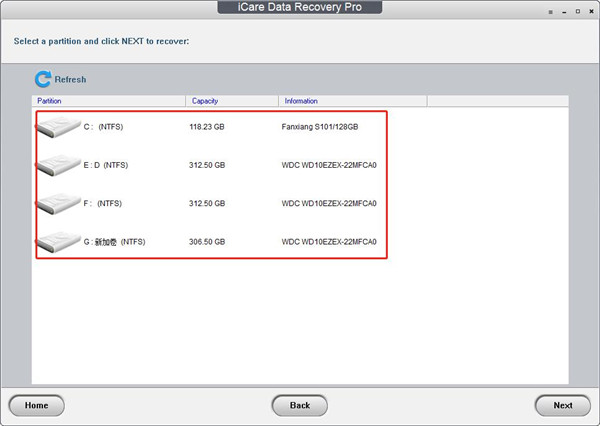This screenshot has height=426, width=600.
Task: Click WDC WD10EZEX-22MFCA0 in the G: row
Action: [x=329, y=242]
